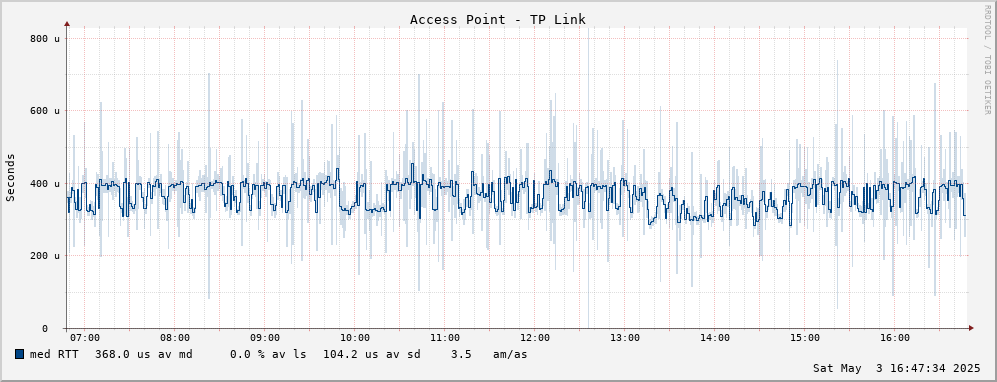Viewport: 997px width, 382px height.
Task: Click the 10:00 time axis label
Action: coord(355,338)
